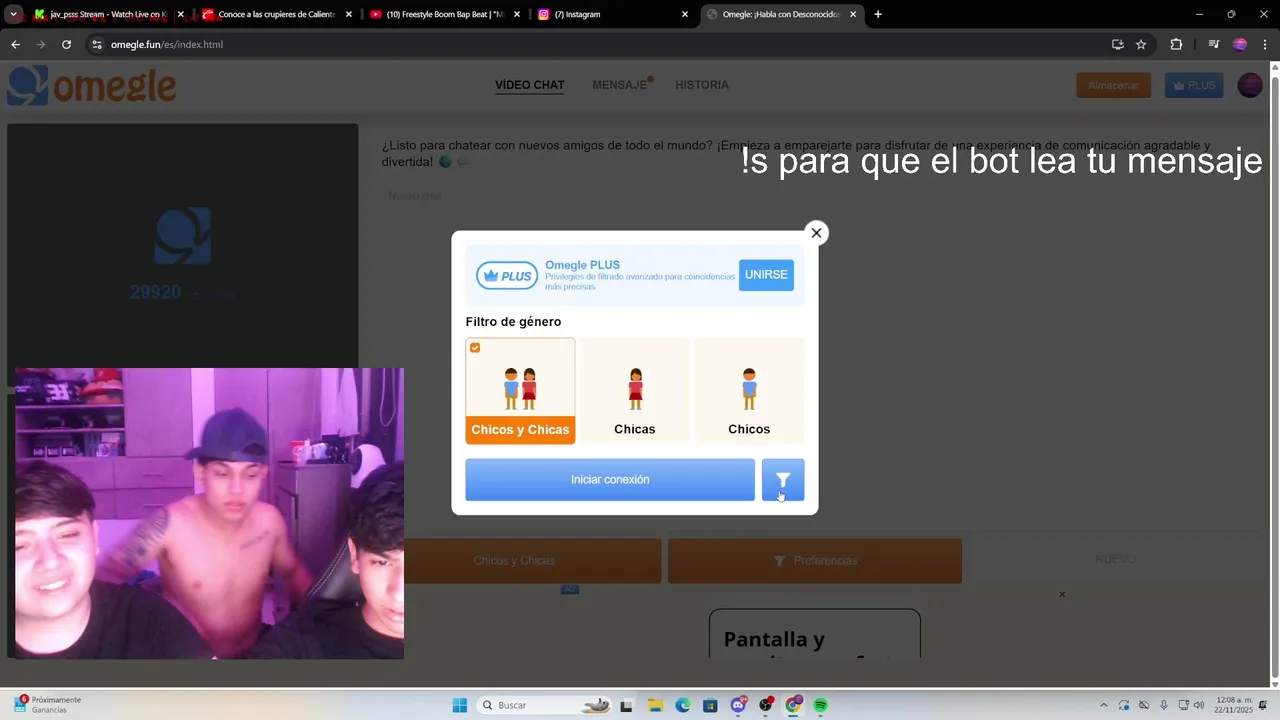The image size is (1280, 720).
Task: Click the NUEVO button
Action: click(1115, 559)
